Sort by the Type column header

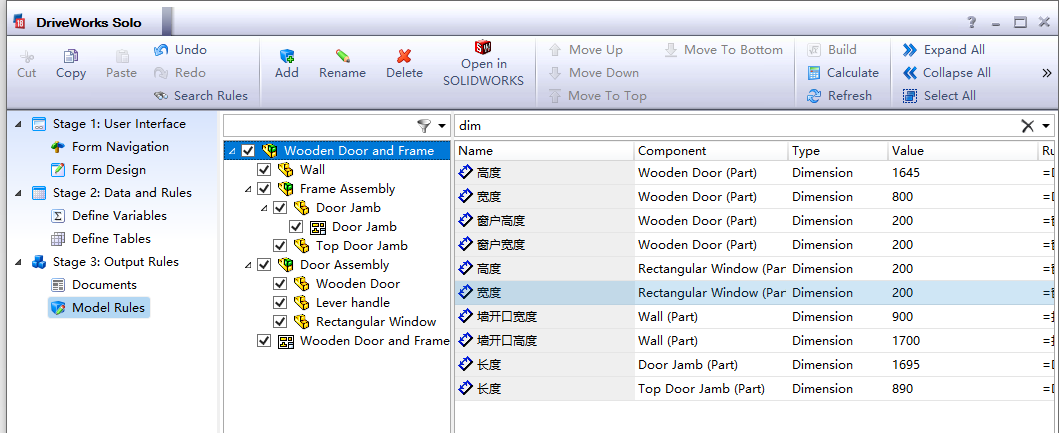click(x=838, y=151)
